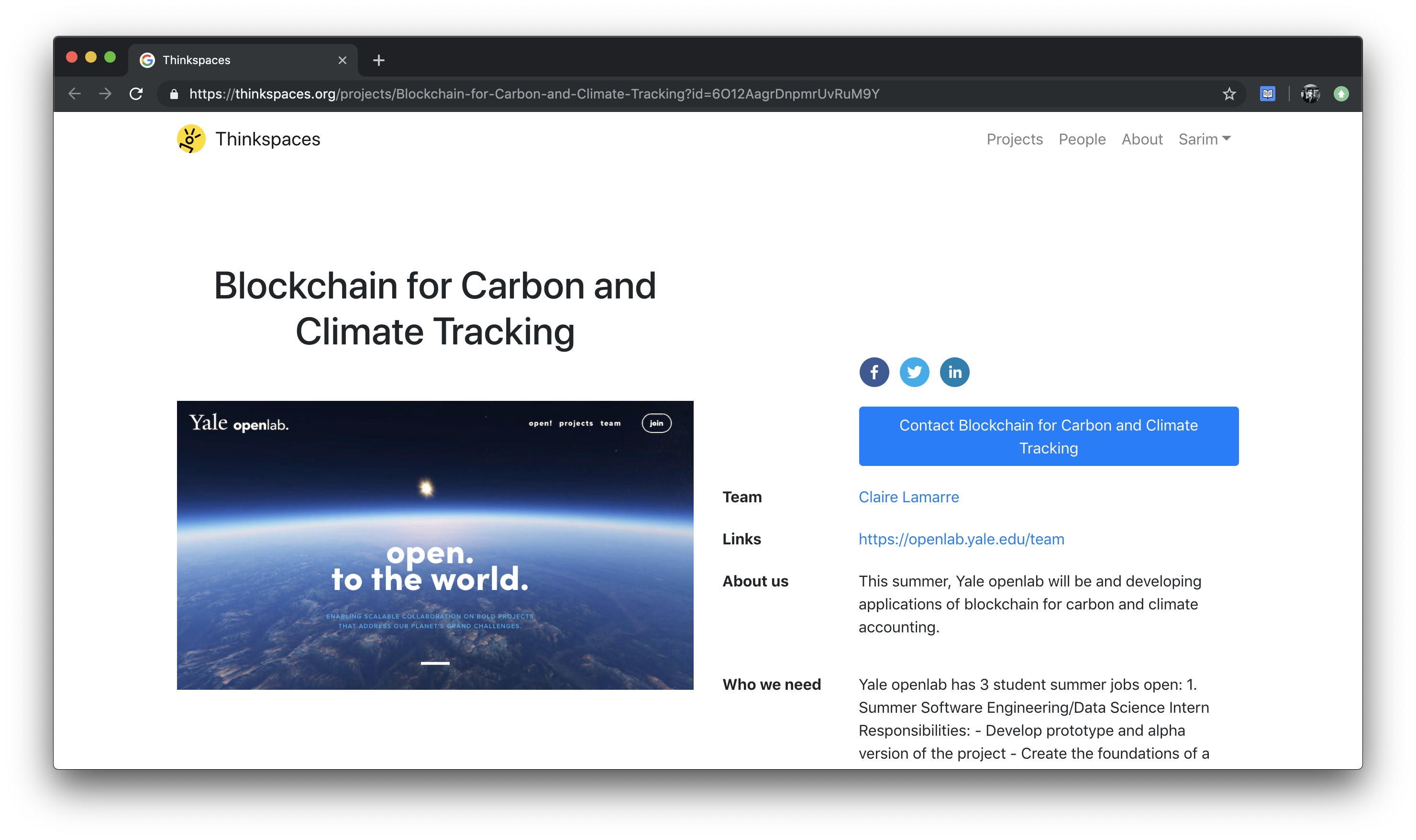The image size is (1416, 840).
Task: Click the project title heading
Action: pyautogui.click(x=435, y=308)
